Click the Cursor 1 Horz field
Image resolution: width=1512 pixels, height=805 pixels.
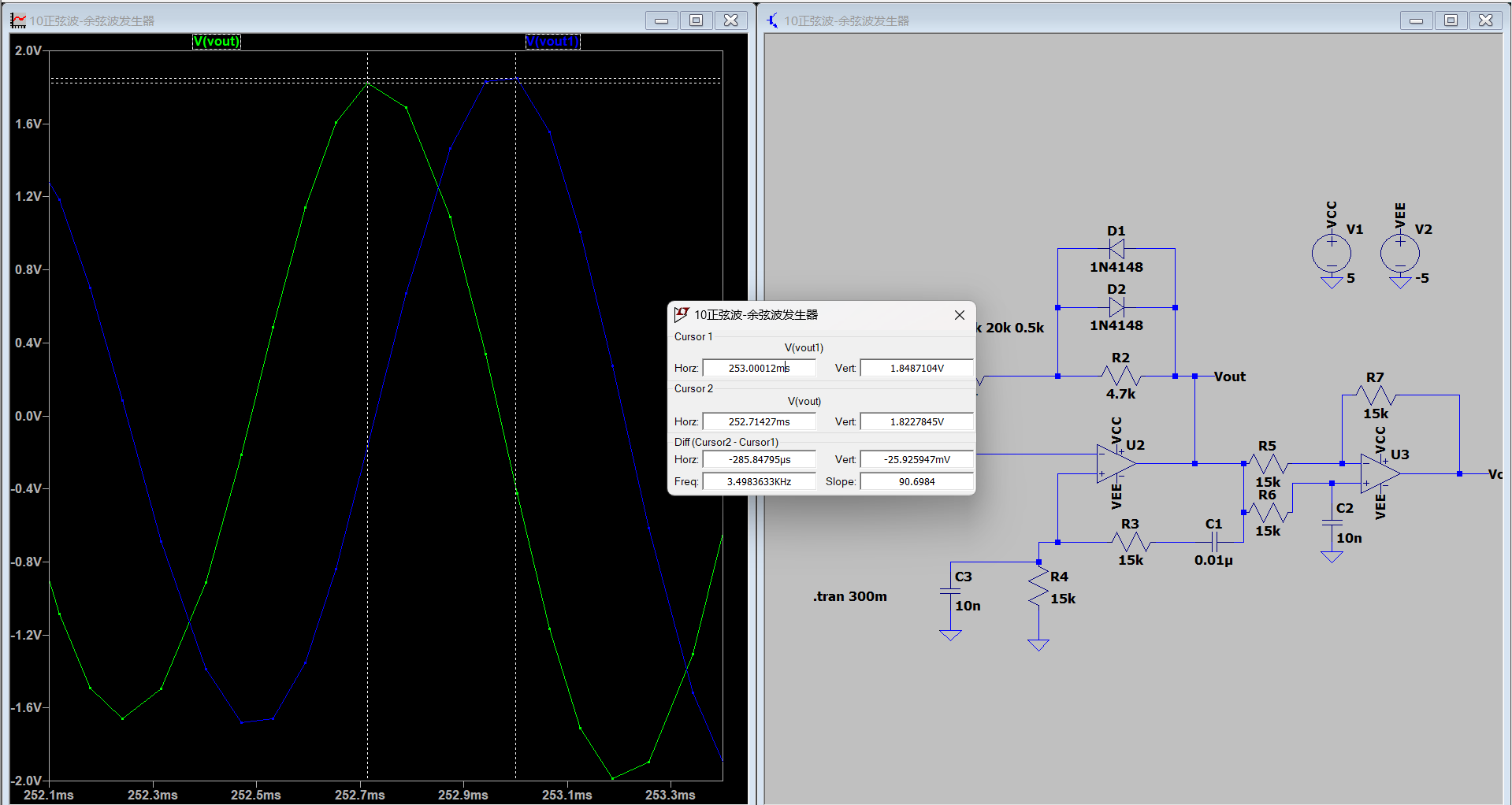759,368
